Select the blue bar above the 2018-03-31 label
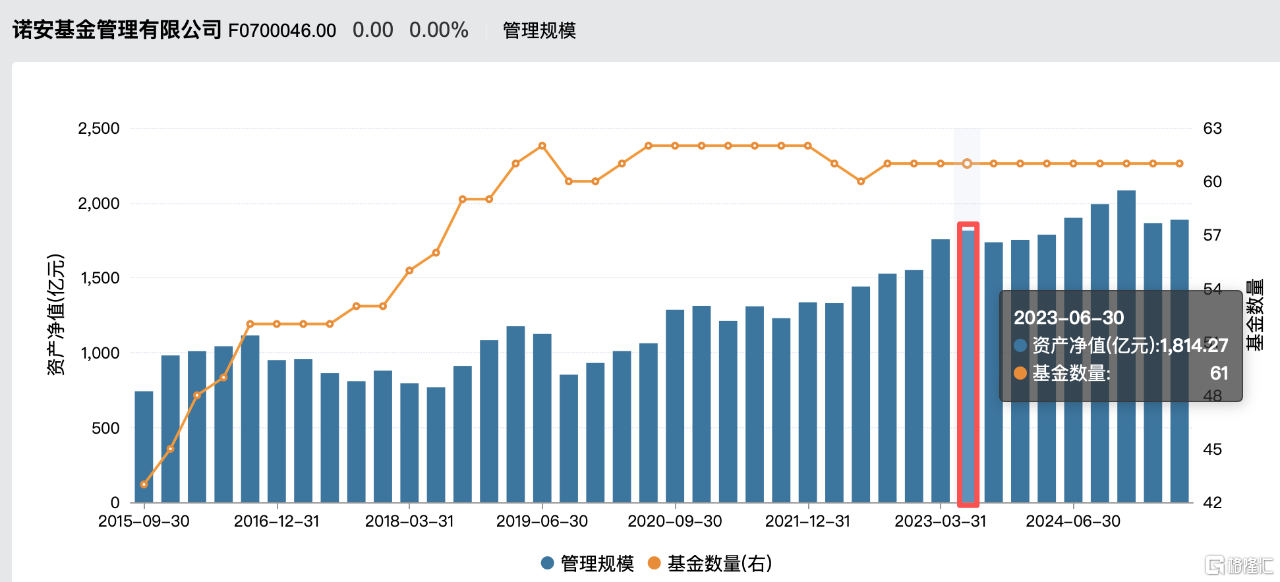 (410, 443)
